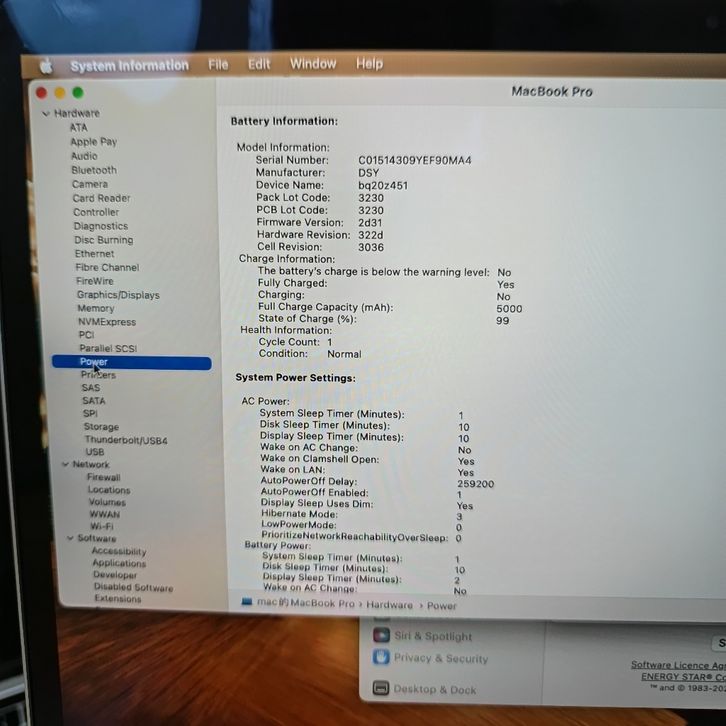
Task: Click the green zoom window button
Action: (x=78, y=93)
